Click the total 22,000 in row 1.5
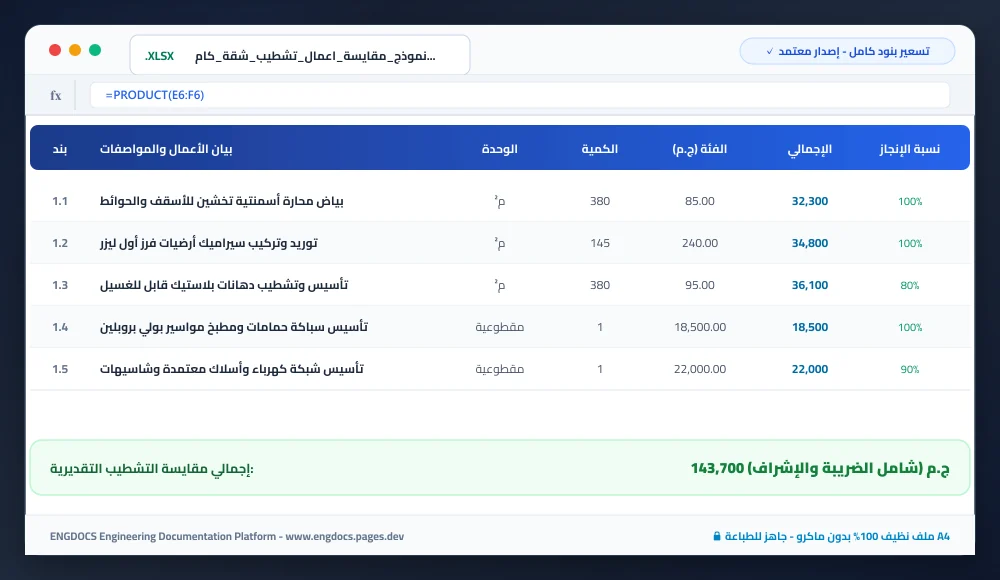 pyautogui.click(x=809, y=369)
